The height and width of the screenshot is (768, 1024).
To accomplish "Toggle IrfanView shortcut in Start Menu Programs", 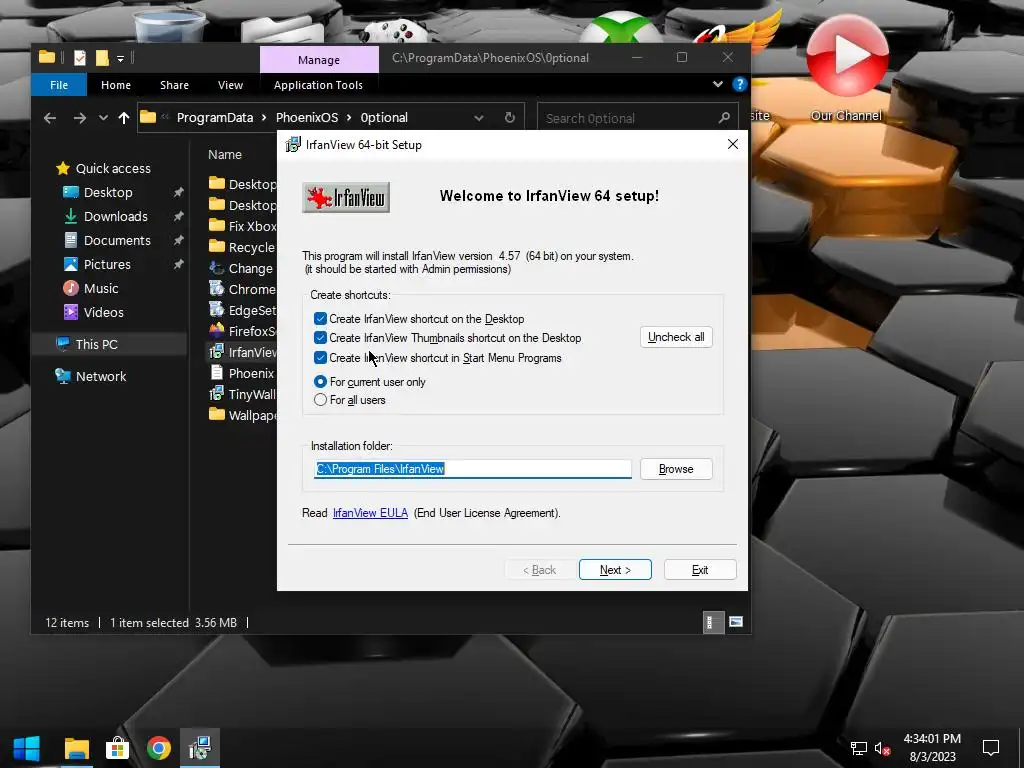I will [x=320, y=358].
